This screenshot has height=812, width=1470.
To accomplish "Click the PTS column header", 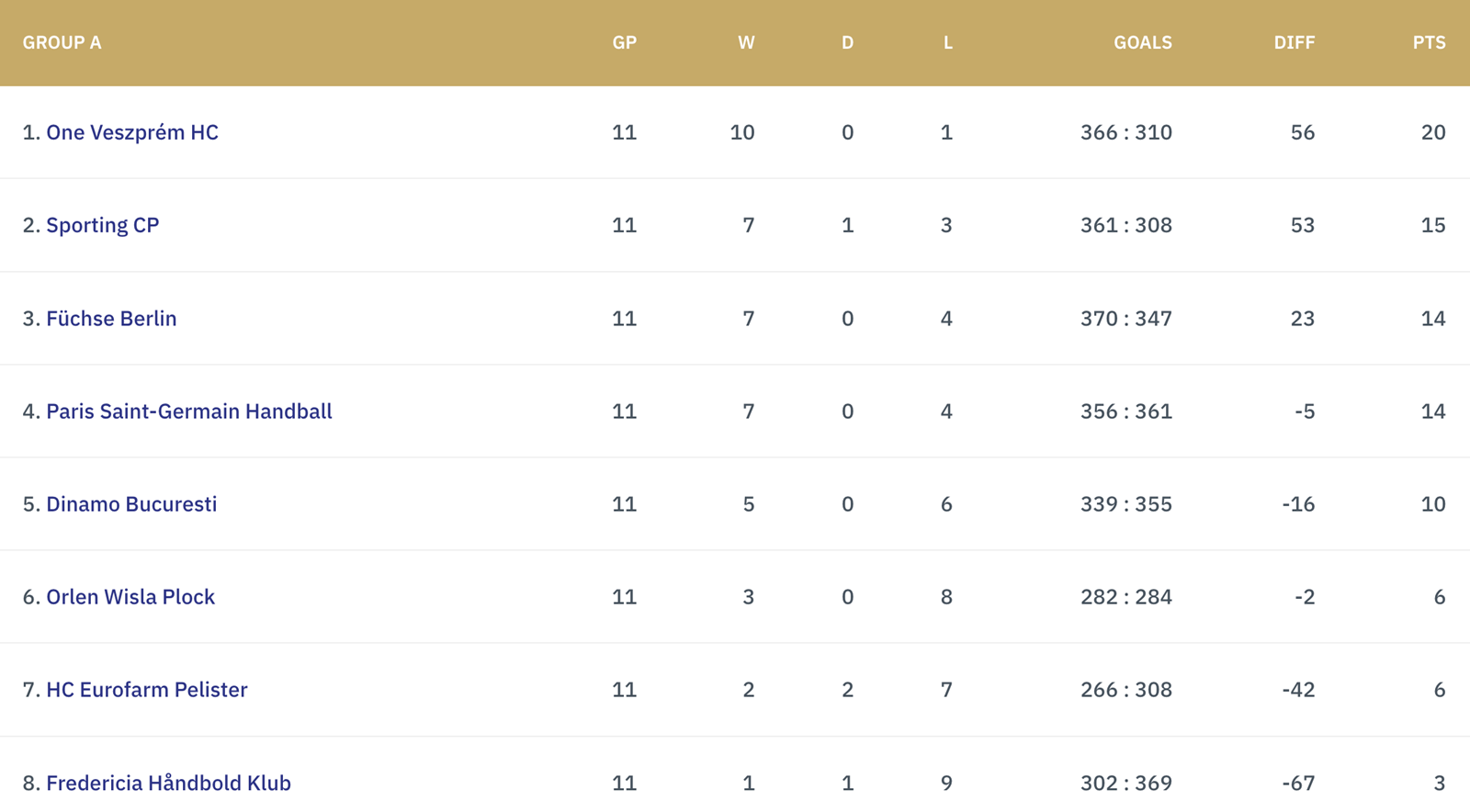I will [x=1430, y=42].
